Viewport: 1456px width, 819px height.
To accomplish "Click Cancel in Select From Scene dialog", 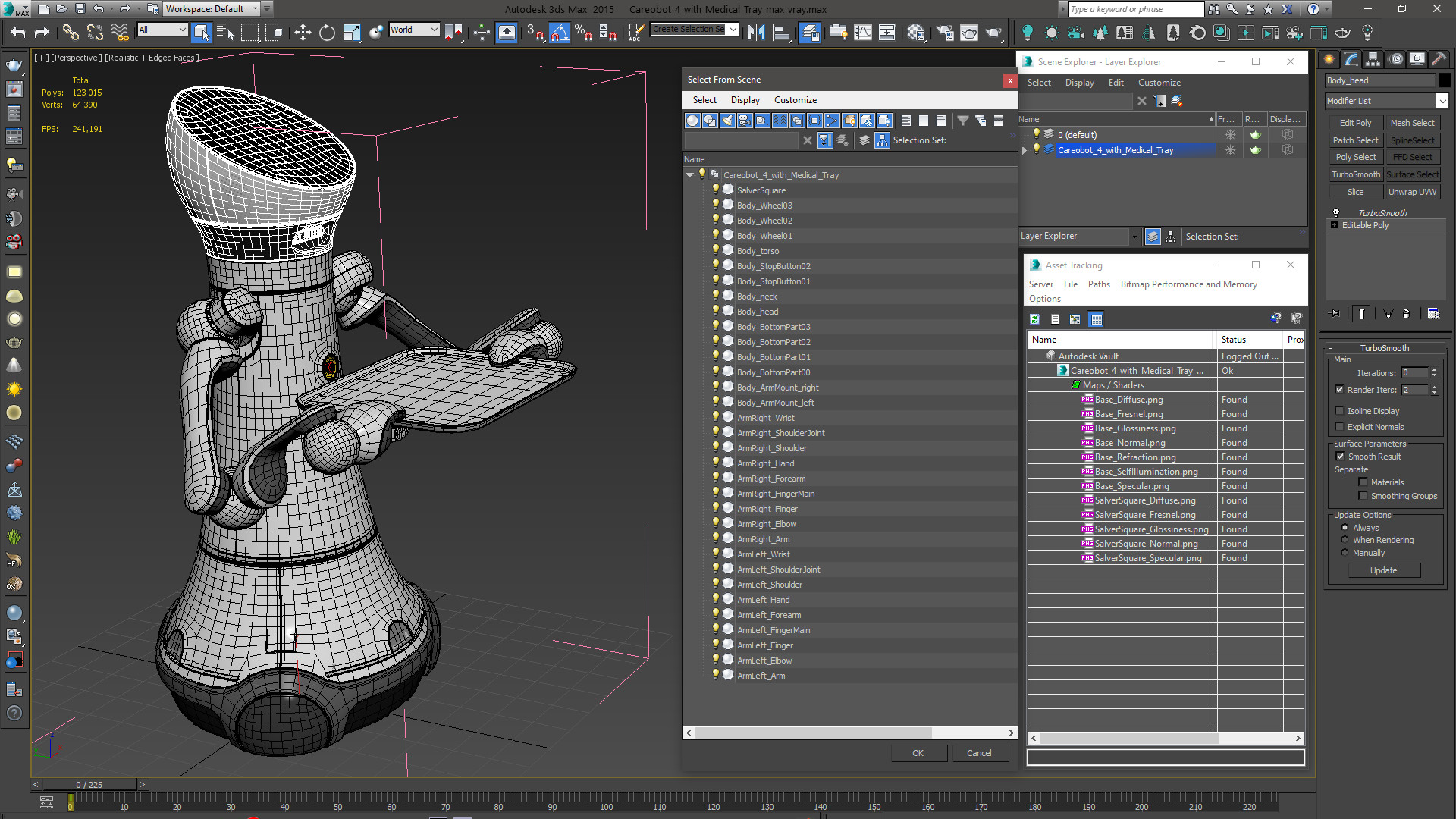I will click(978, 753).
